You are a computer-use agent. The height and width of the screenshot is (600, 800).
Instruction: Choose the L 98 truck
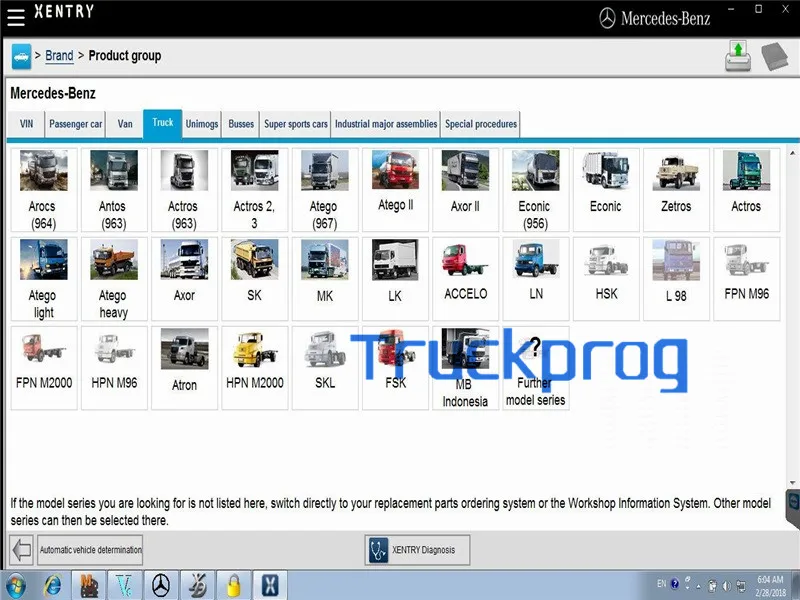[677, 279]
